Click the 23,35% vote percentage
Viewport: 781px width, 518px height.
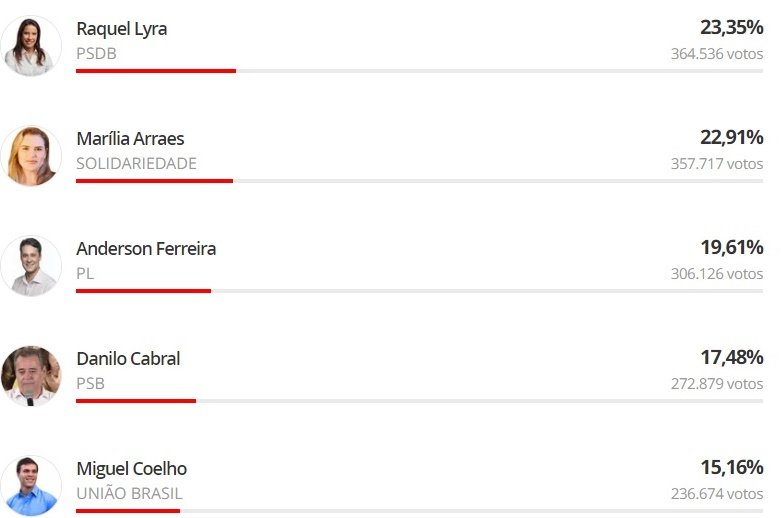pos(732,28)
